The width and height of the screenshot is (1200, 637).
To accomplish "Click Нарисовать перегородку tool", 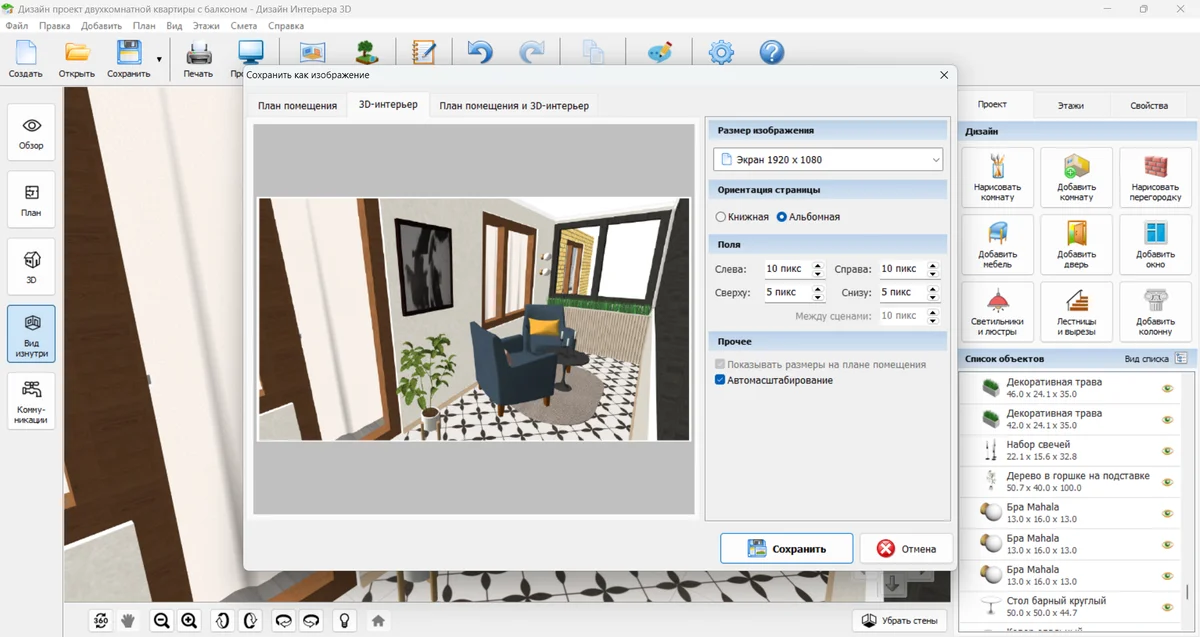I will point(1155,177).
